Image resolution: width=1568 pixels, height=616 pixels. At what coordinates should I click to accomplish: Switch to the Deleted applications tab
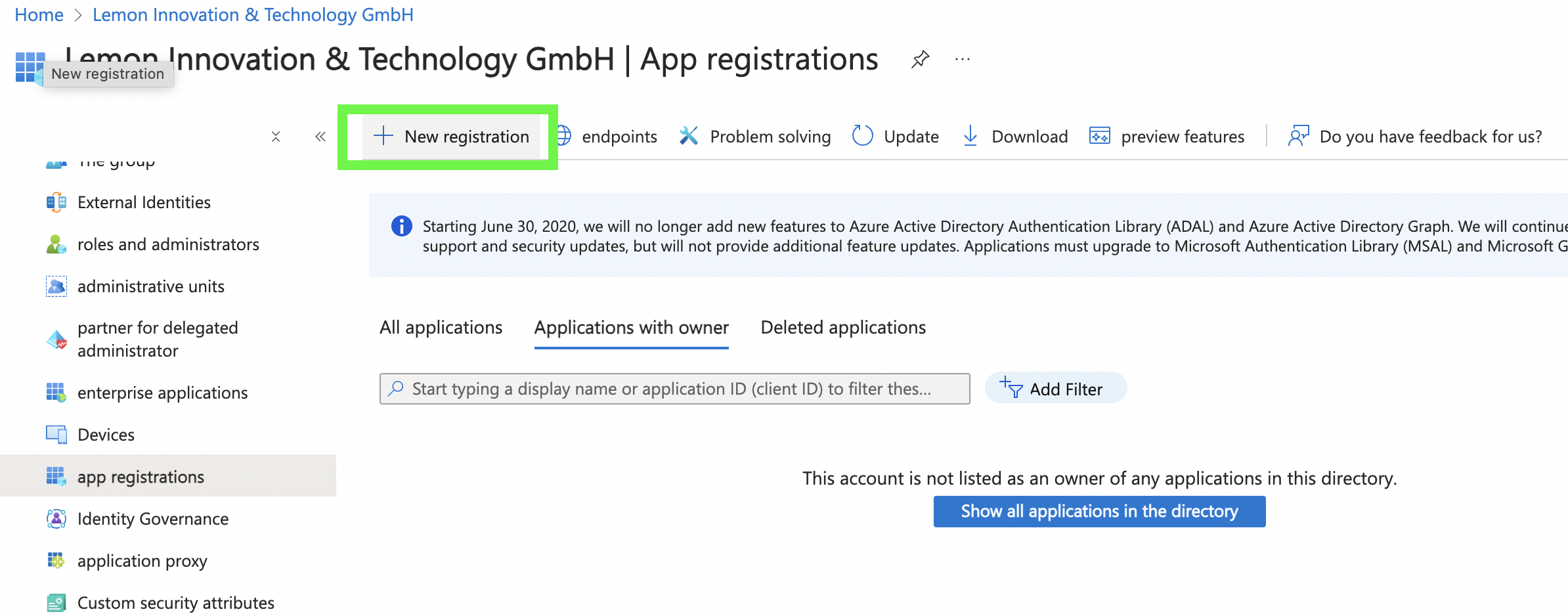[x=843, y=327]
